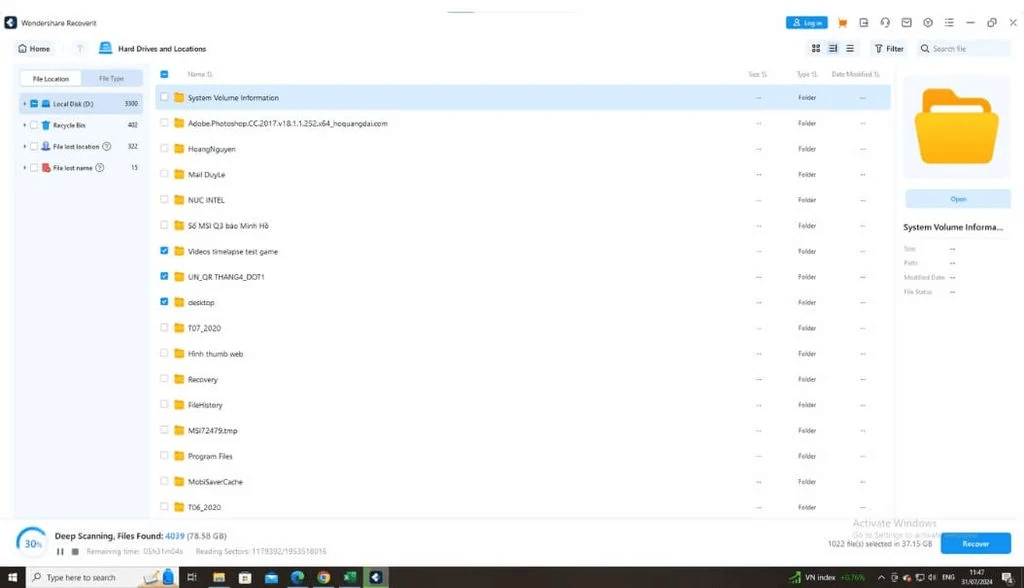Click the help icon beside File lost name
This screenshot has height=588, width=1024.
click(x=99, y=168)
